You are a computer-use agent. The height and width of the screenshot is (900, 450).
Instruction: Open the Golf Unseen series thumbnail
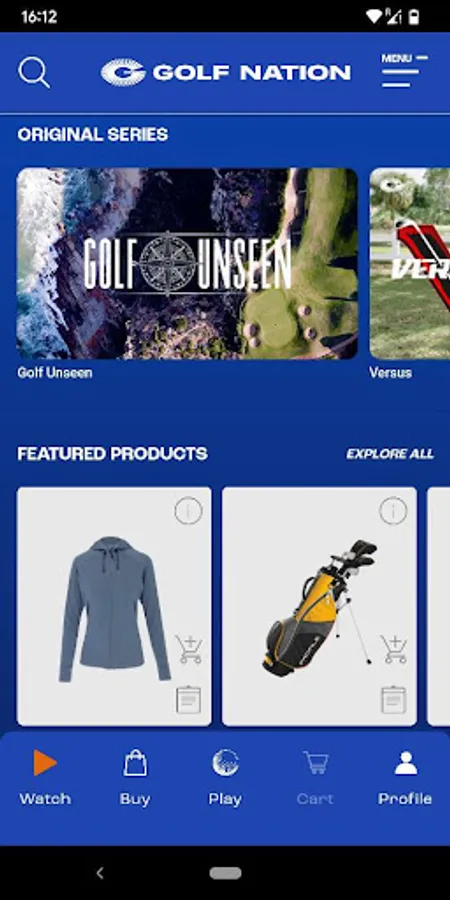pos(187,263)
